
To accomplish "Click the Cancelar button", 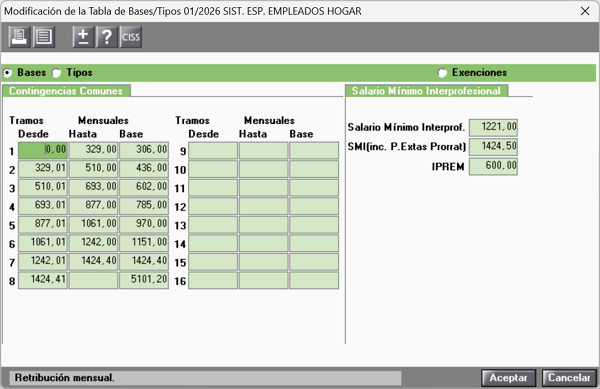I will pos(569,378).
